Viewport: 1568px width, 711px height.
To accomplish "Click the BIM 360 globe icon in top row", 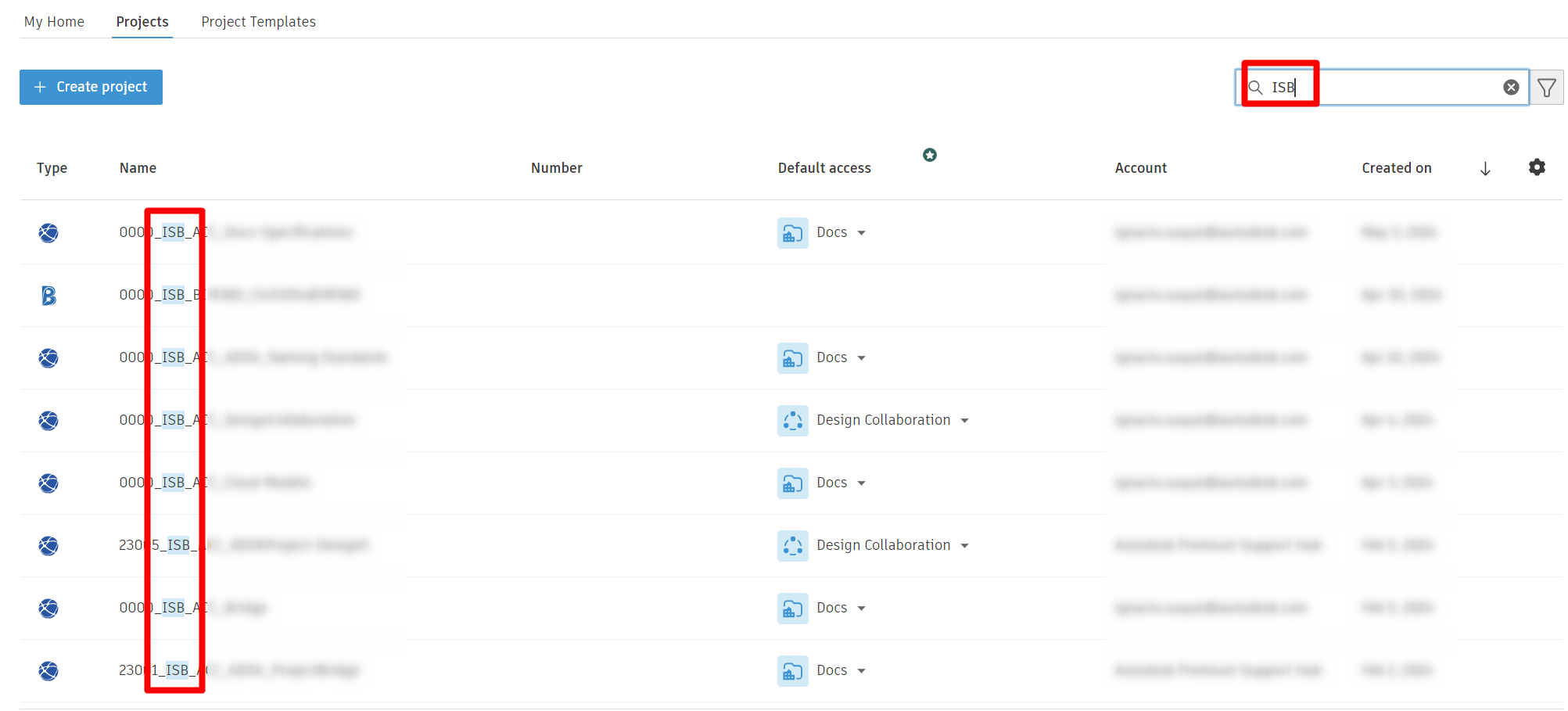I will click(x=48, y=232).
